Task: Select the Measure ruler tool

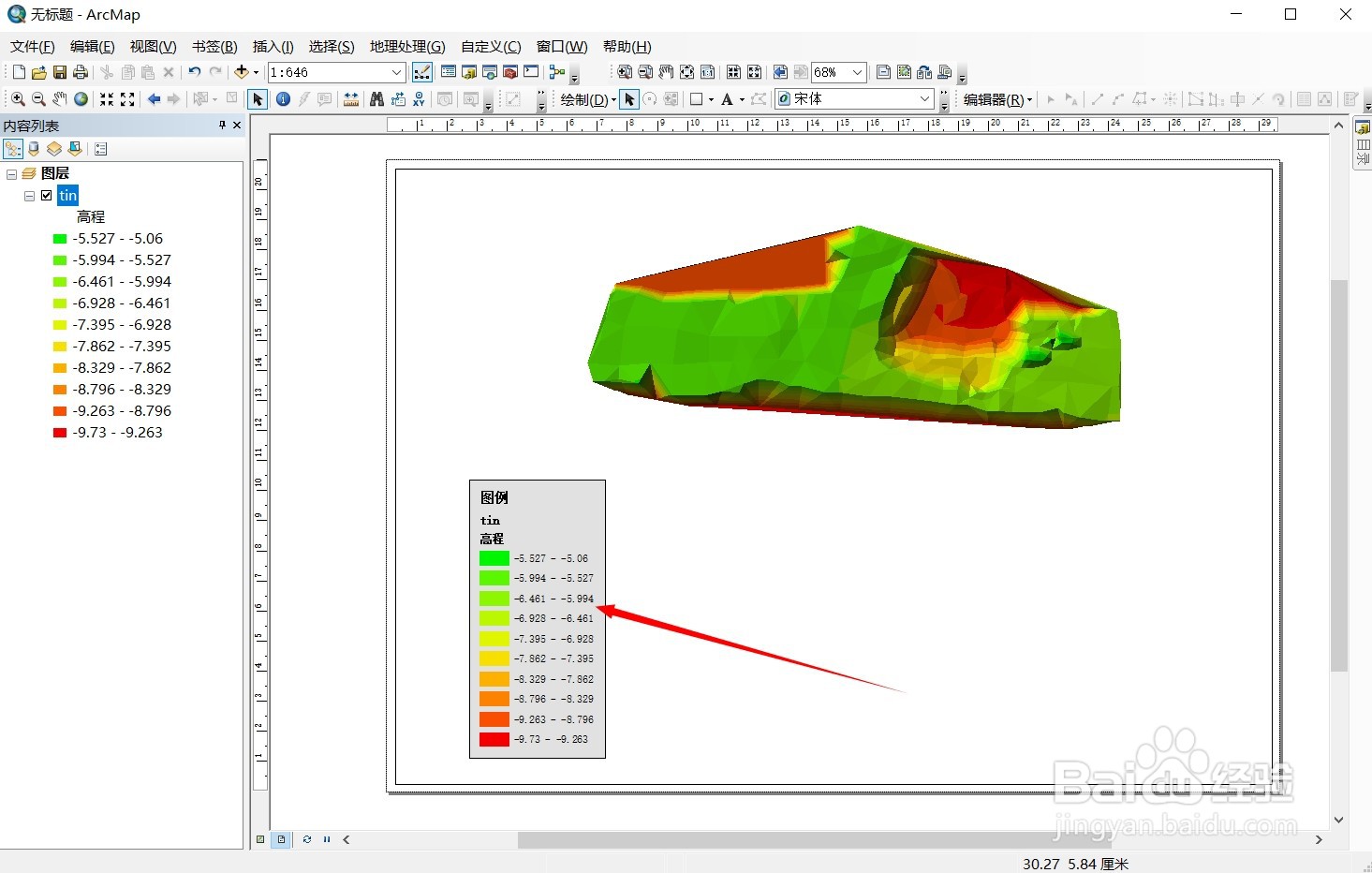Action: coord(351,98)
